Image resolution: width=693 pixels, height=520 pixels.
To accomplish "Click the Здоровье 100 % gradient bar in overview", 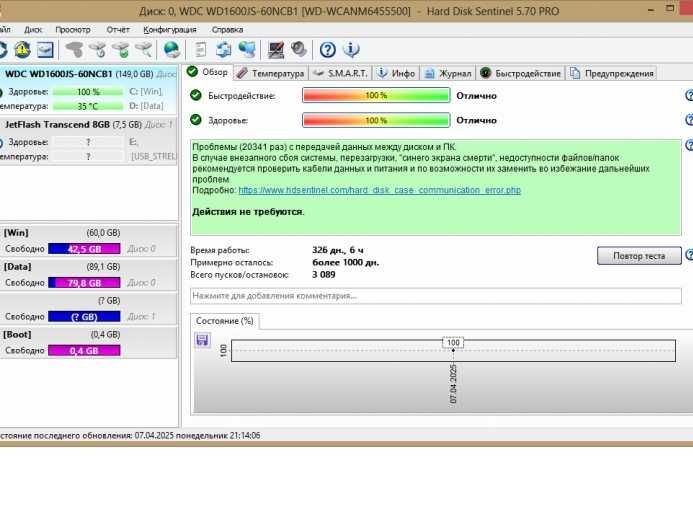I will tap(376, 120).
